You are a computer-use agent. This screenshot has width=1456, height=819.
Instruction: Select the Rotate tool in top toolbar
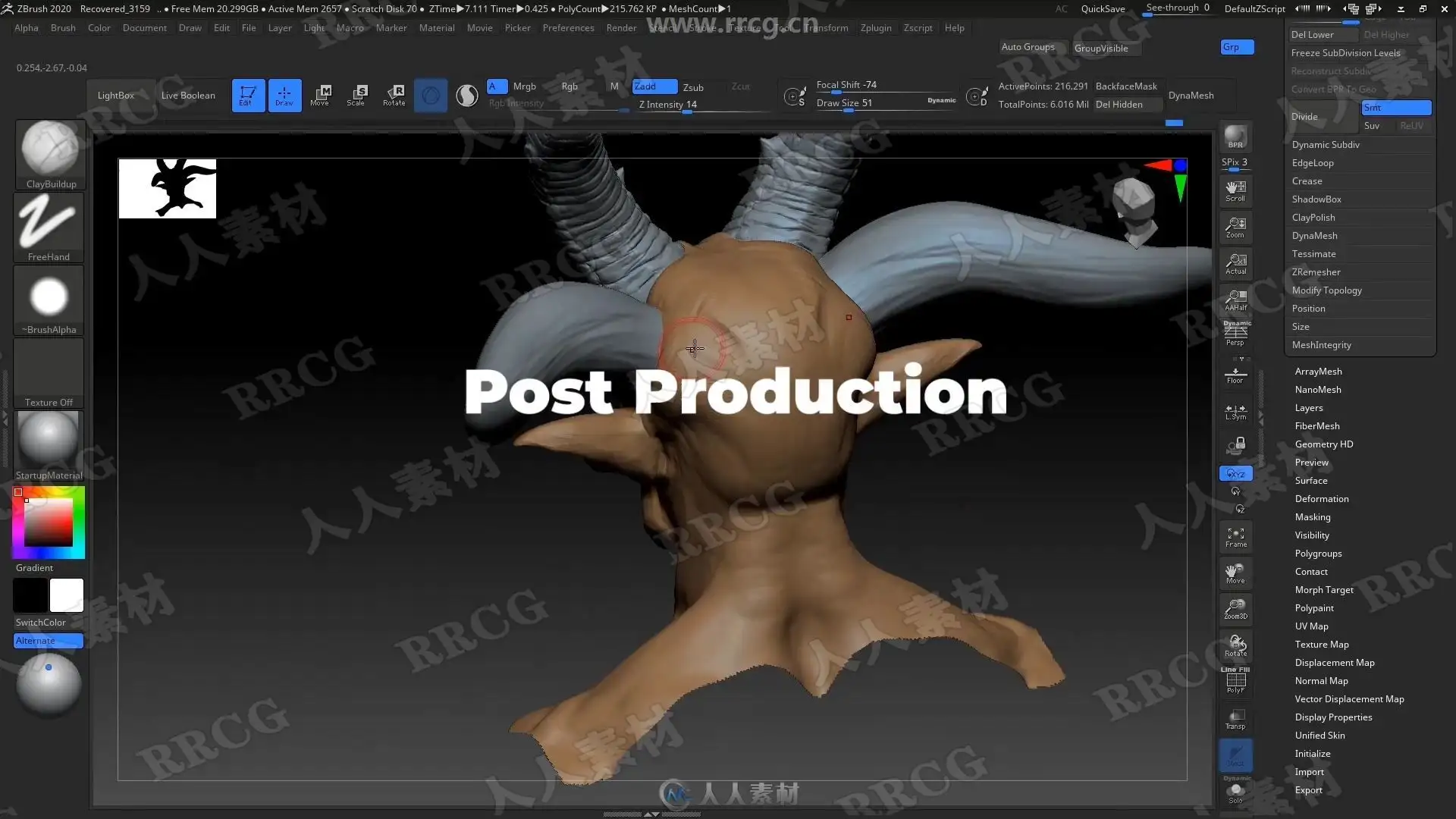394,95
